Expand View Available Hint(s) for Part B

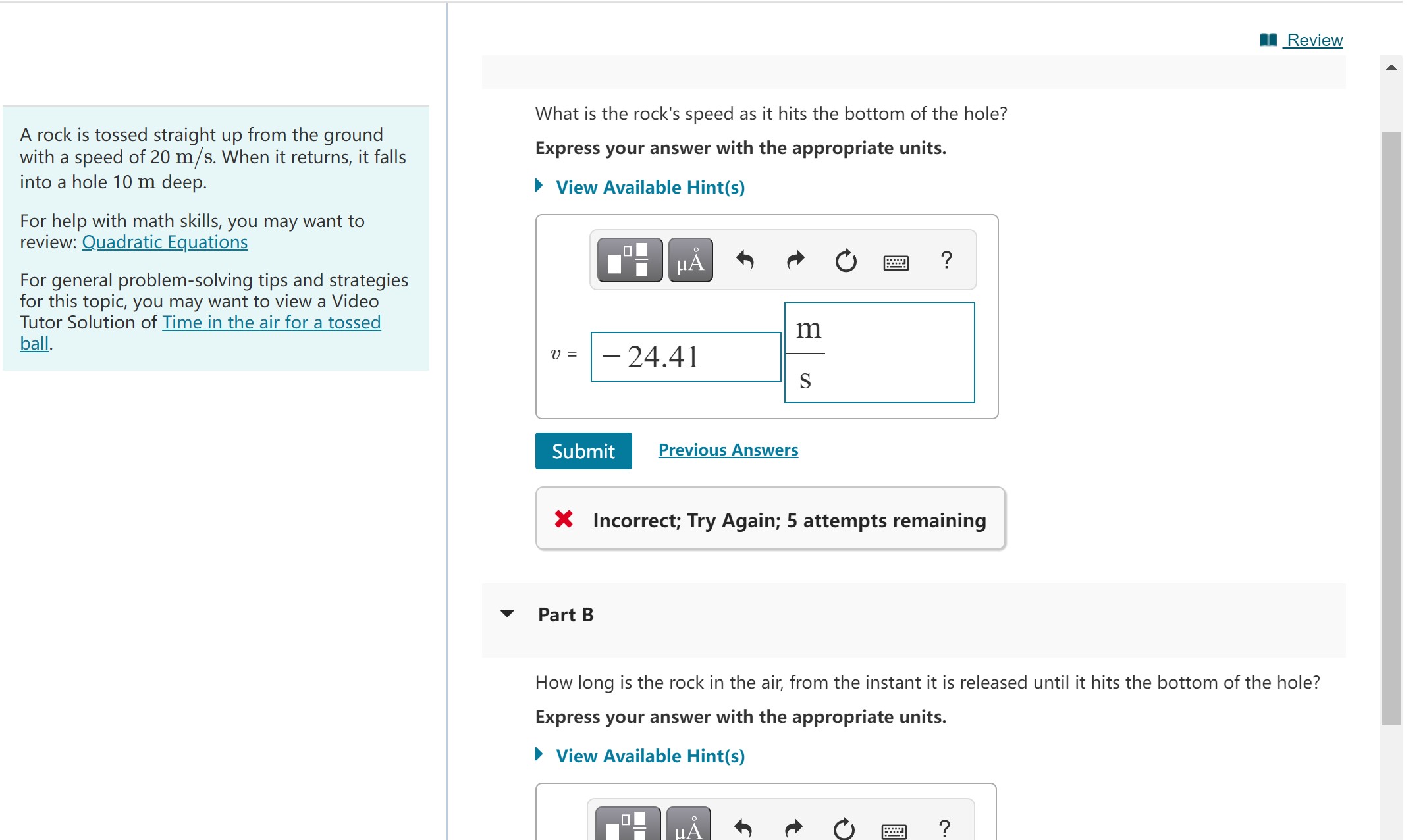coord(649,756)
